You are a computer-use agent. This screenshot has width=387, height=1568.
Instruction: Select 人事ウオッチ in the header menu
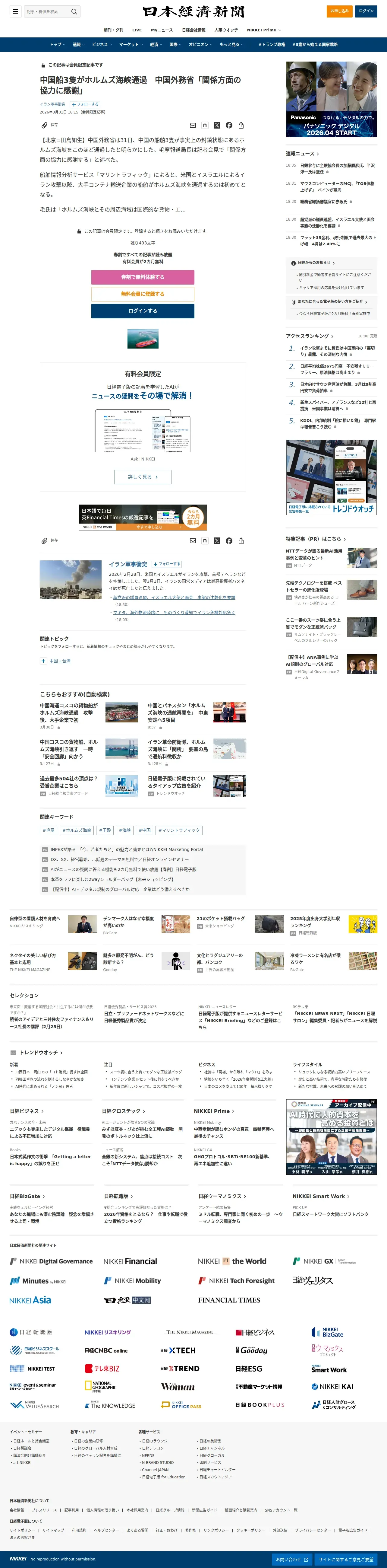coord(226,30)
